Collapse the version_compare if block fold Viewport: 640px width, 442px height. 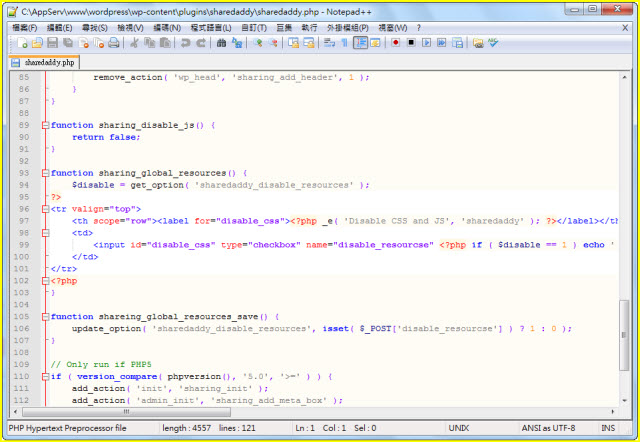click(x=45, y=377)
